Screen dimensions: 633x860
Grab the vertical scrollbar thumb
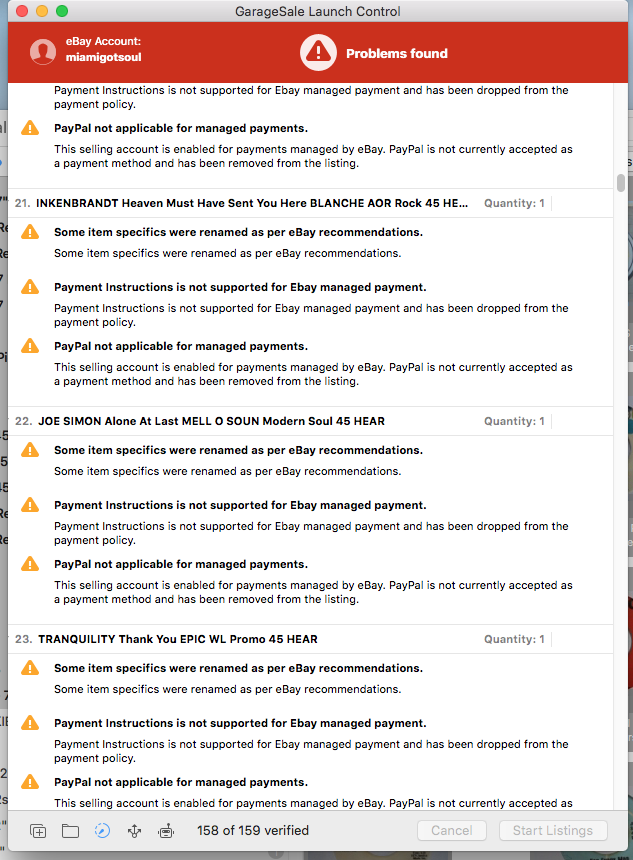point(621,183)
